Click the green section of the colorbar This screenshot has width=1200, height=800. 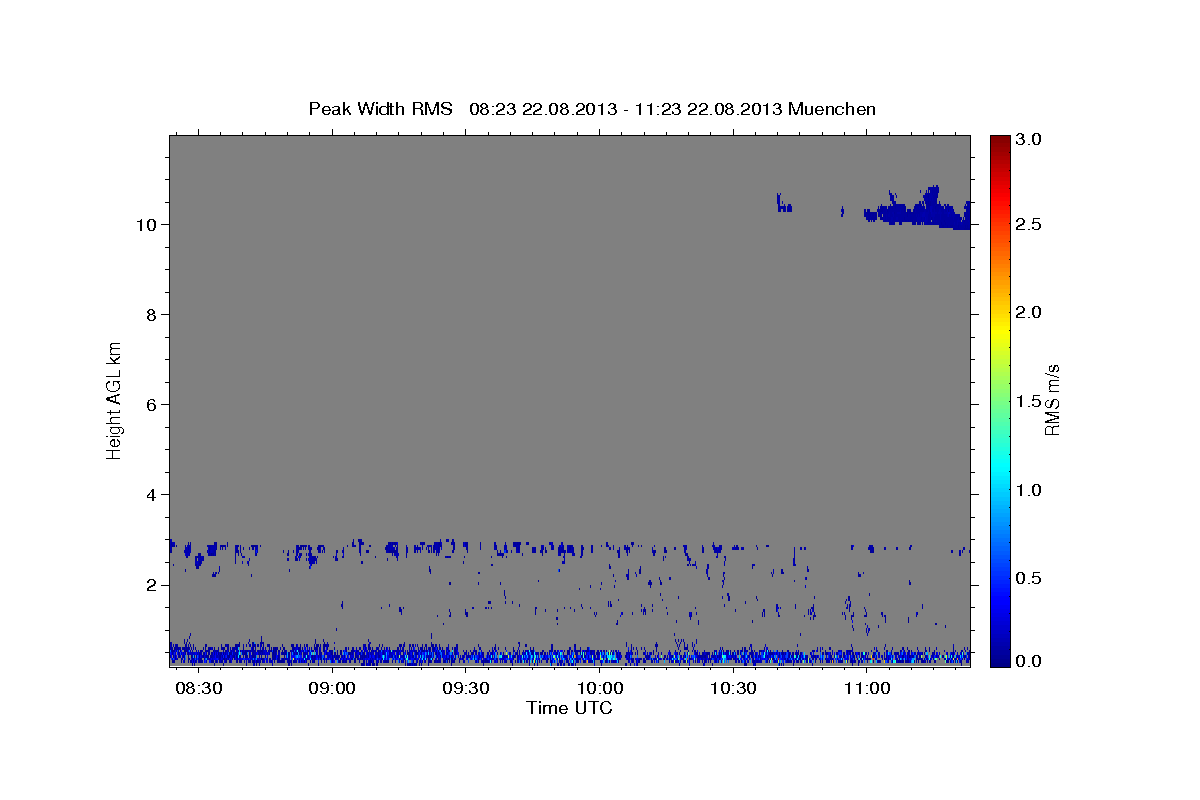1000,400
